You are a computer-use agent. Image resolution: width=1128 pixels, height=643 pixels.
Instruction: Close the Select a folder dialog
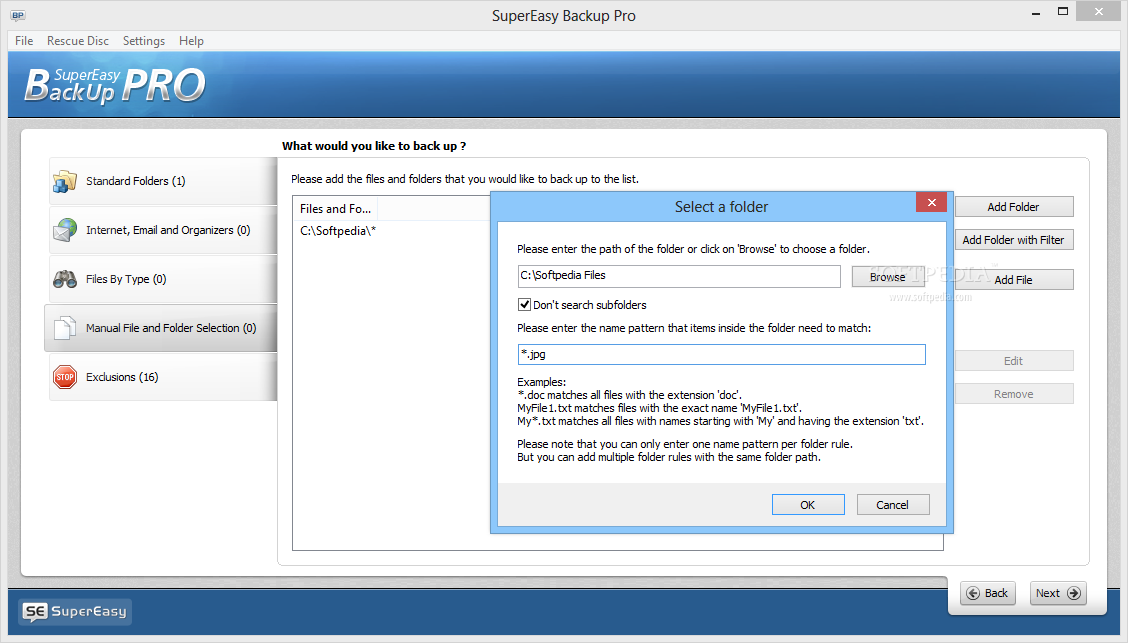pos(932,203)
